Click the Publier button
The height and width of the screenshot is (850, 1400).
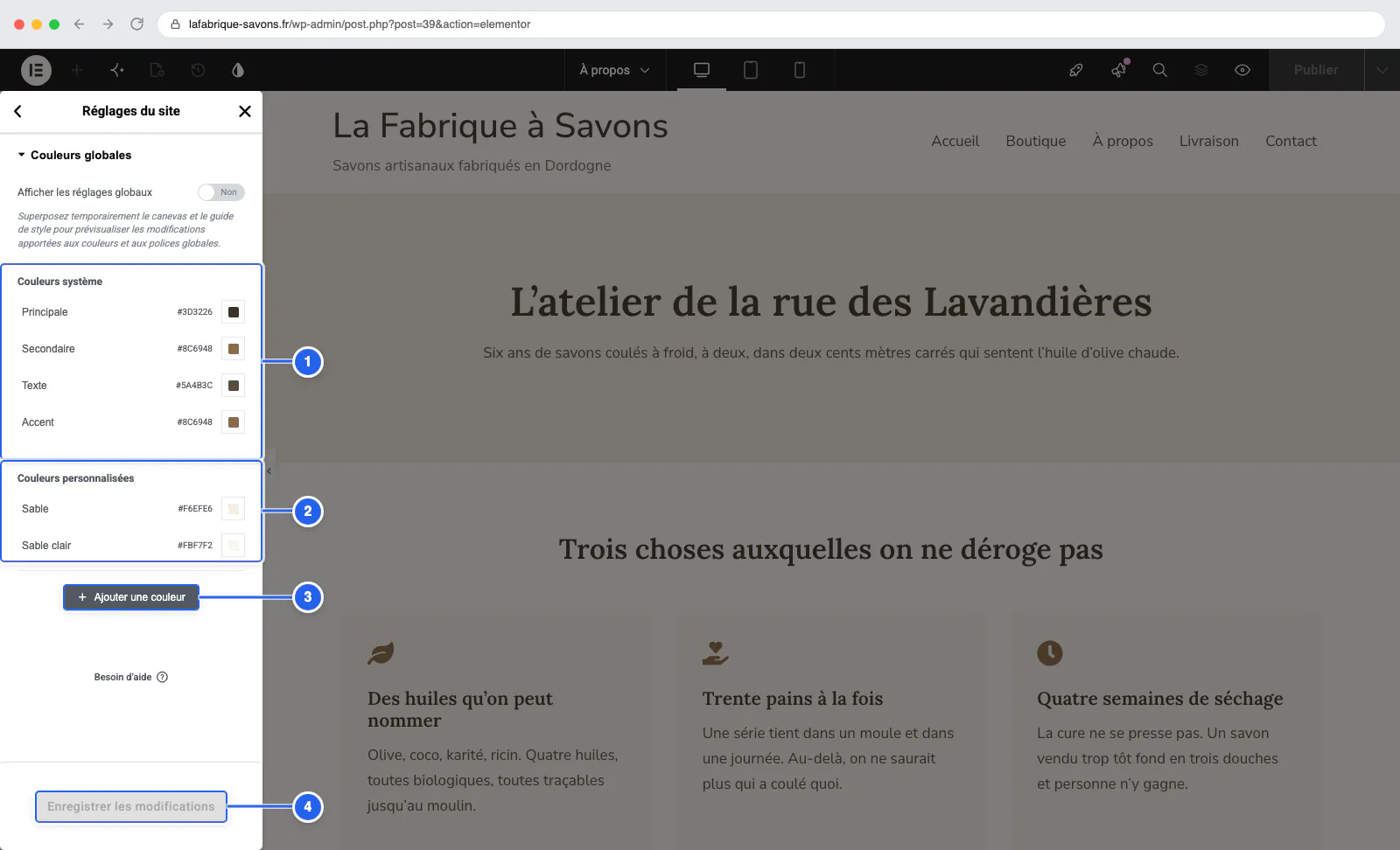(1316, 70)
